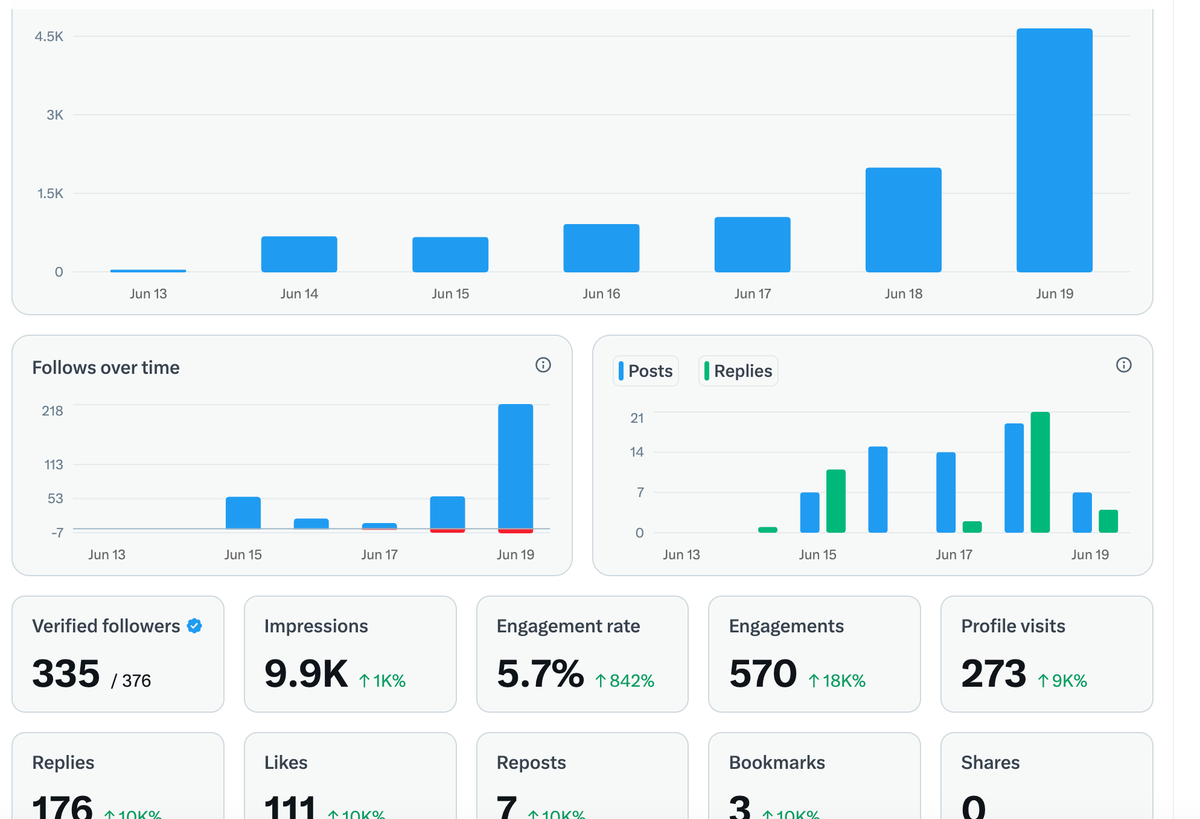
Task: Select the Engagement rate card
Action: pyautogui.click(x=582, y=654)
